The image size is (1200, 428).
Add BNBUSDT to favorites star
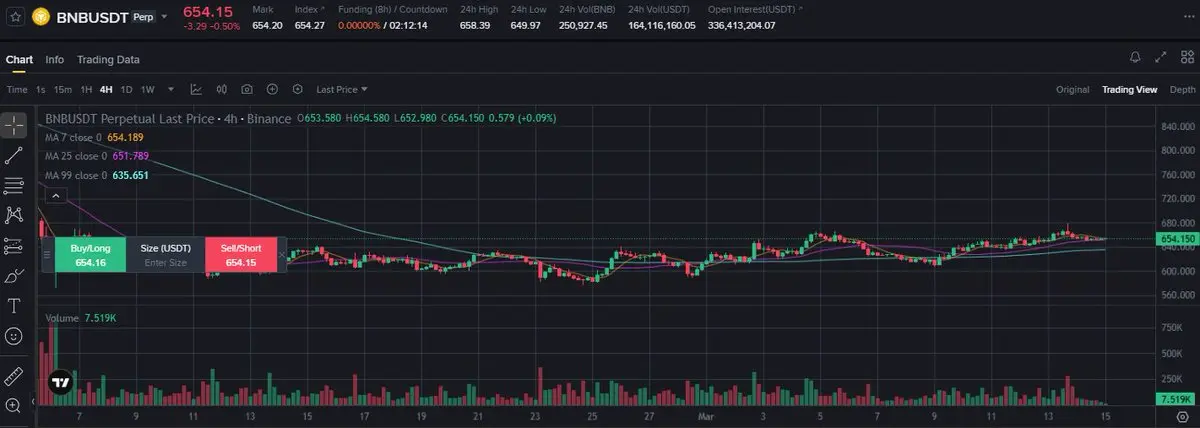[x=15, y=17]
